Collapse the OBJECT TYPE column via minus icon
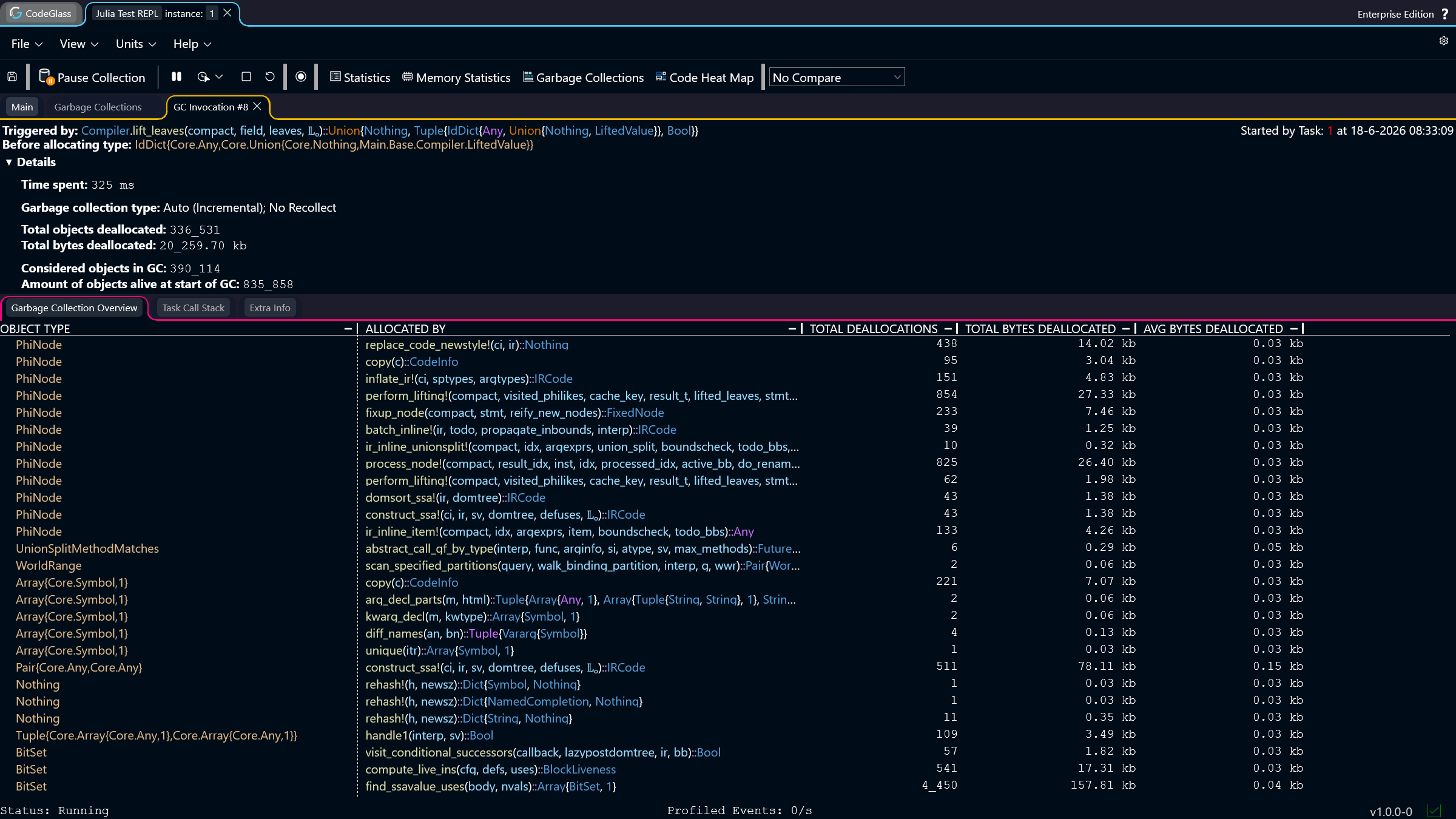The height and width of the screenshot is (819, 1456). point(348,328)
